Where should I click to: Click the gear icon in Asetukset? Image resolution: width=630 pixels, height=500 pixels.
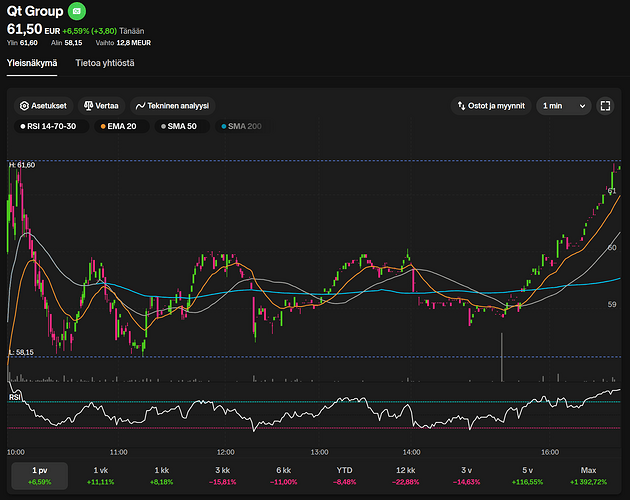tap(24, 106)
